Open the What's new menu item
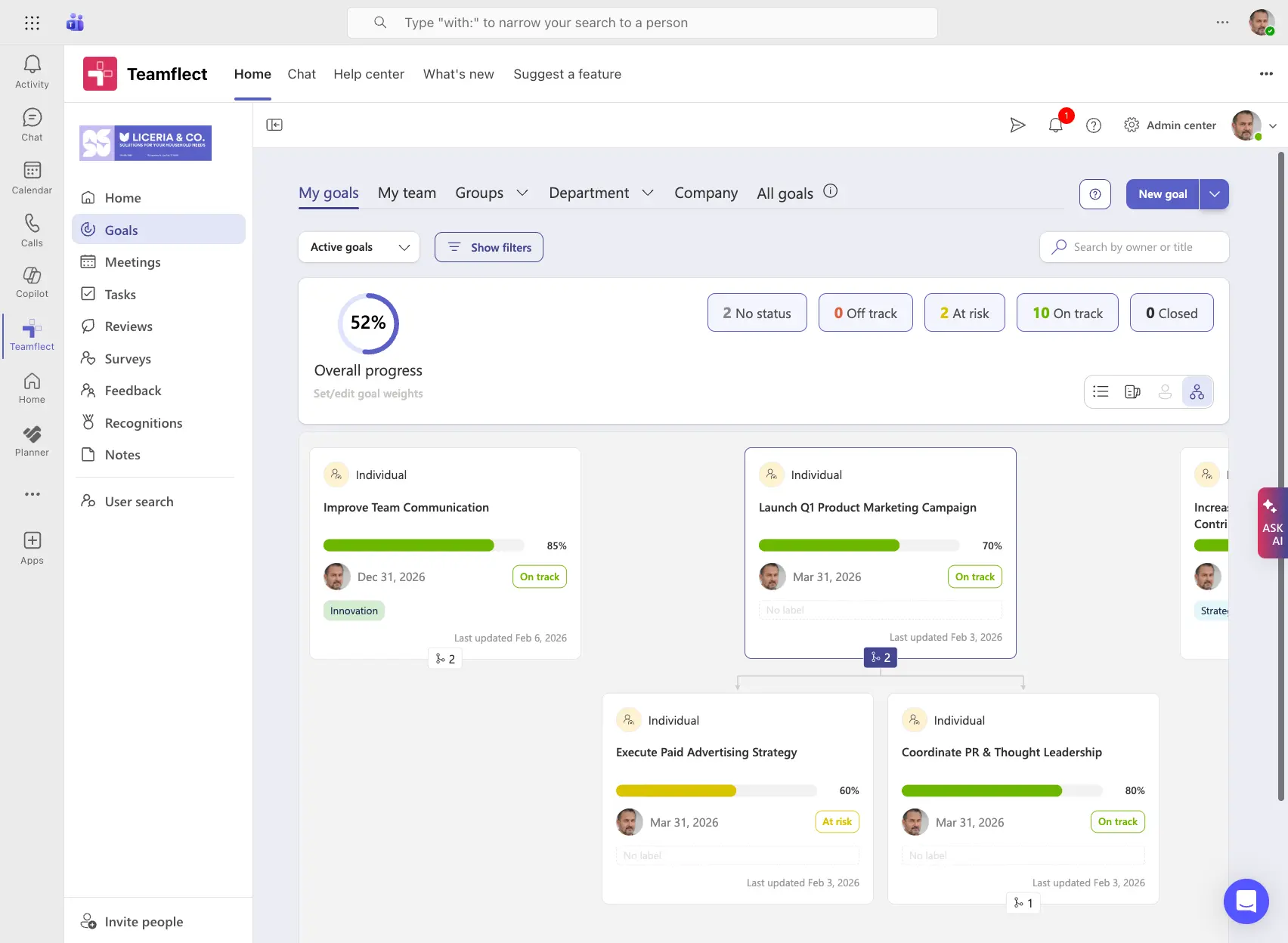Viewport: 1288px width, 943px height. coord(458,74)
